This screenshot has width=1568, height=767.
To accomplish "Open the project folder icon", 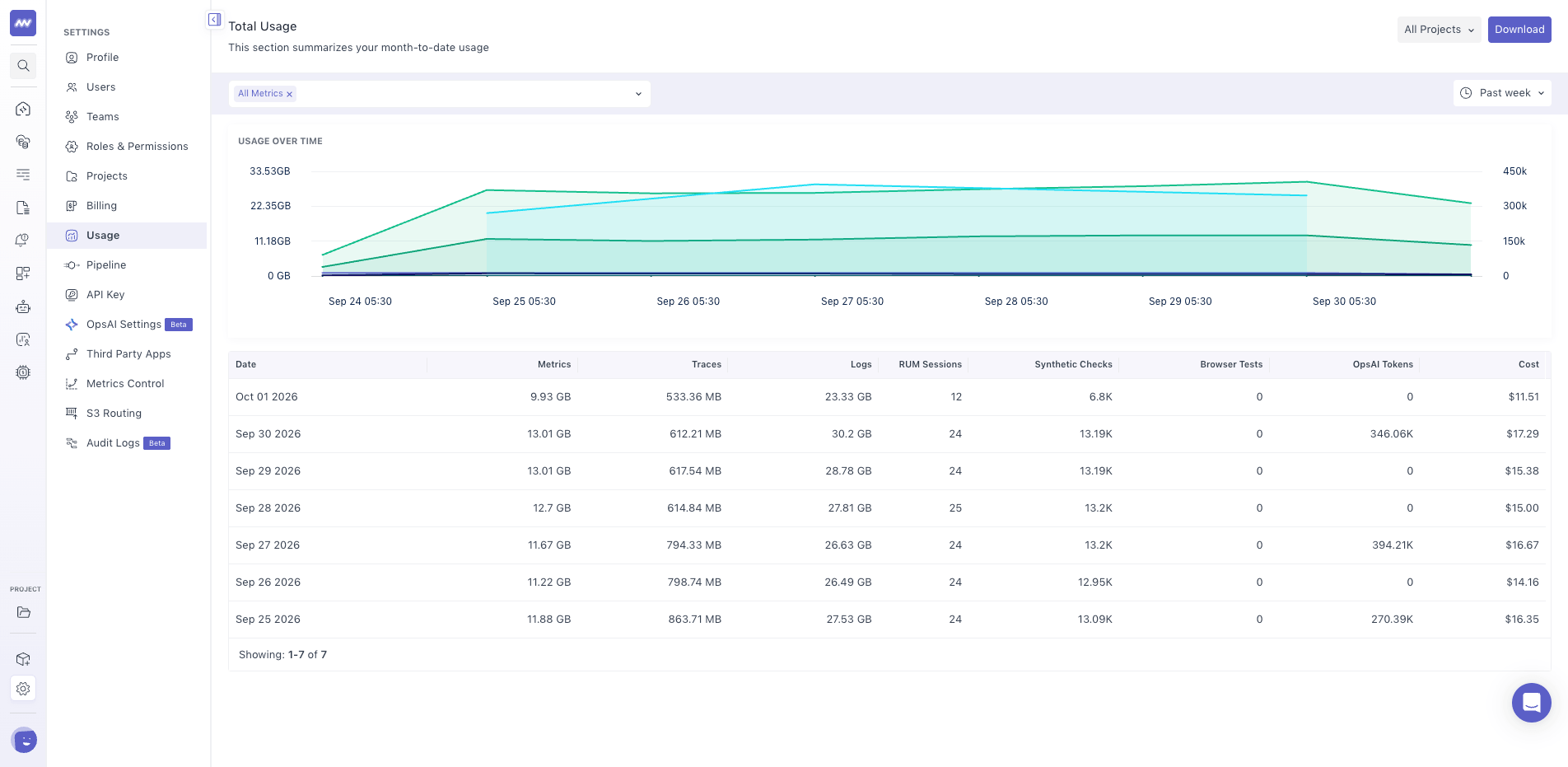I will point(23,612).
